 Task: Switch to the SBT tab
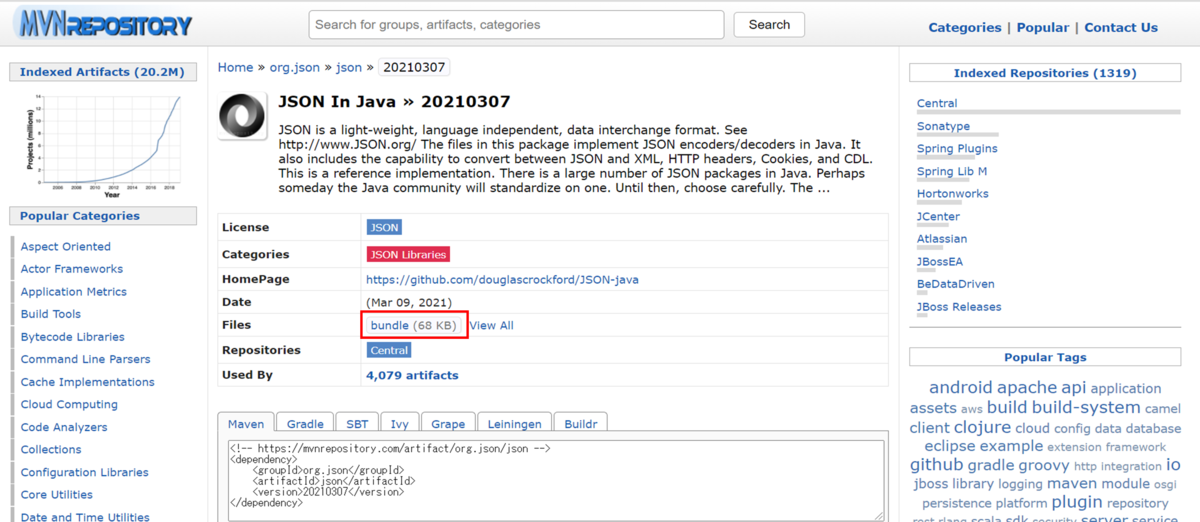click(355, 423)
